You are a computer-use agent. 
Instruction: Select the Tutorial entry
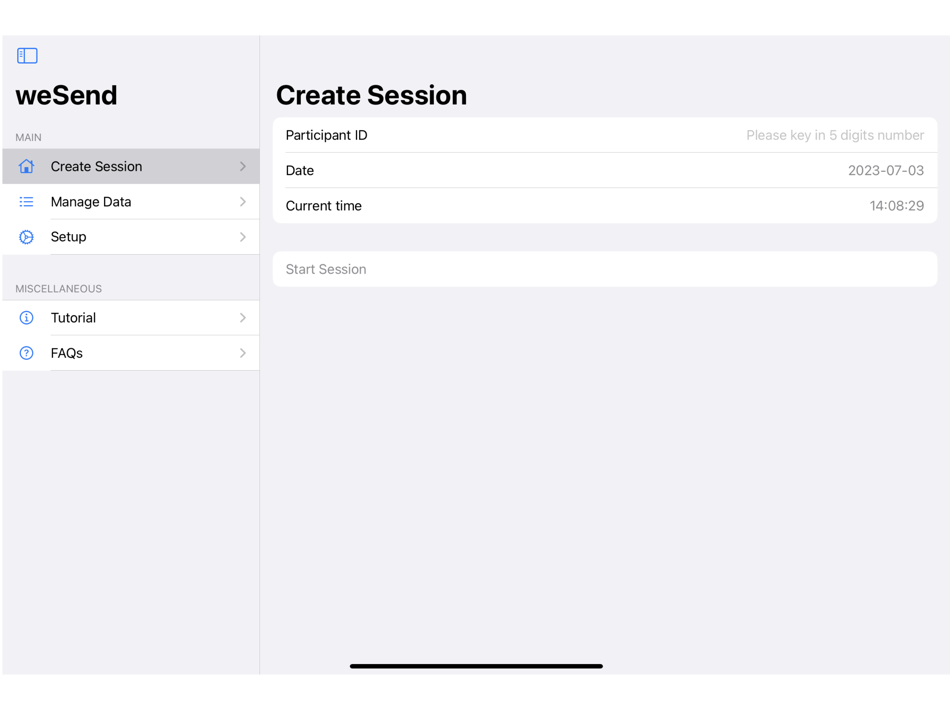pos(131,318)
